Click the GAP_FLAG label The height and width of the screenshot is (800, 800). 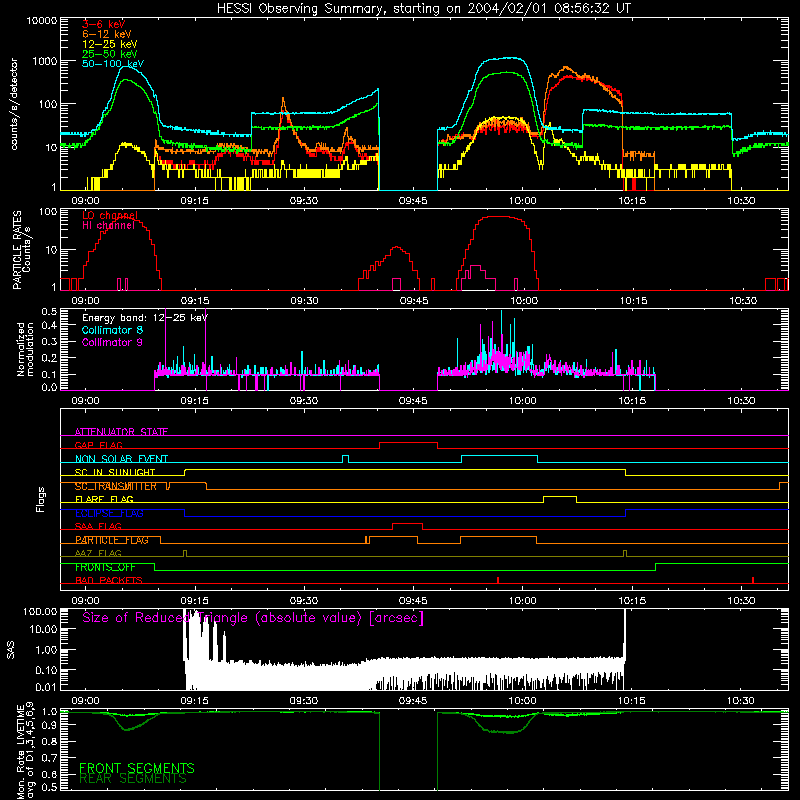98,445
